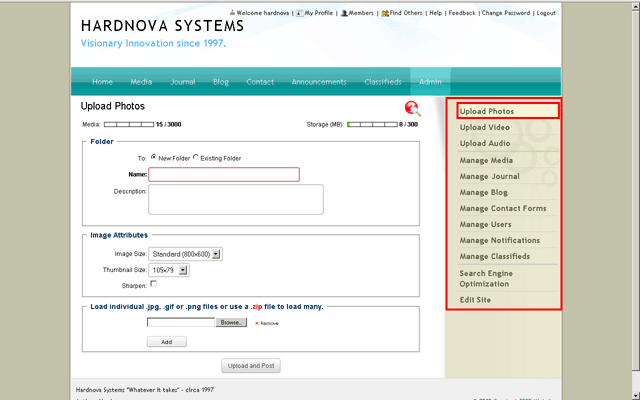Screen dimensions: 640x400
Task: Open the Thumbnail Size dropdown
Action: tap(169, 270)
